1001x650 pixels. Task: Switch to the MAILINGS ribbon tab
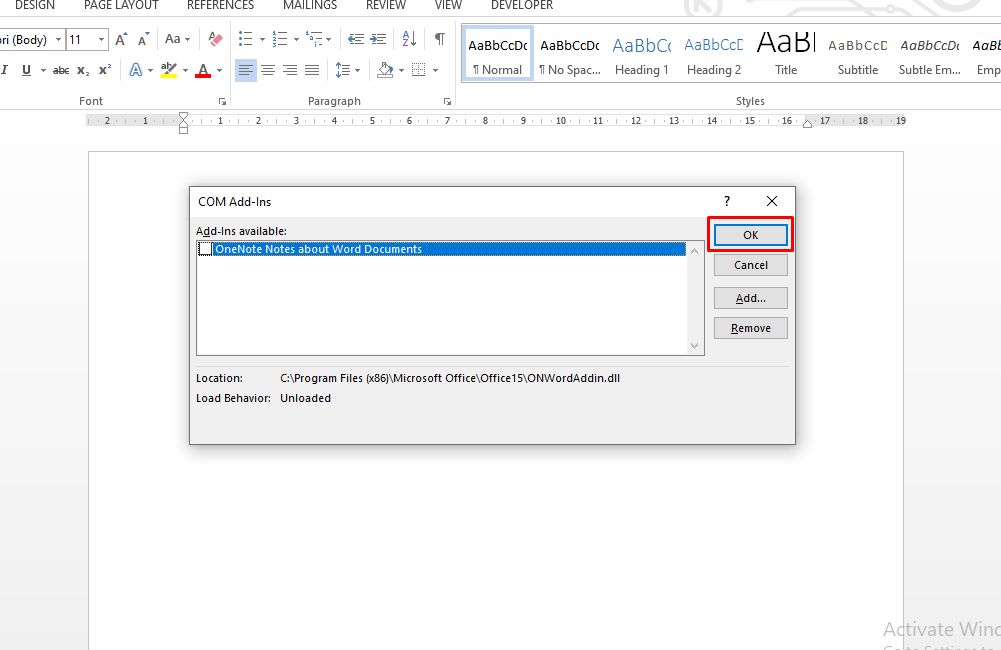pyautogui.click(x=309, y=6)
